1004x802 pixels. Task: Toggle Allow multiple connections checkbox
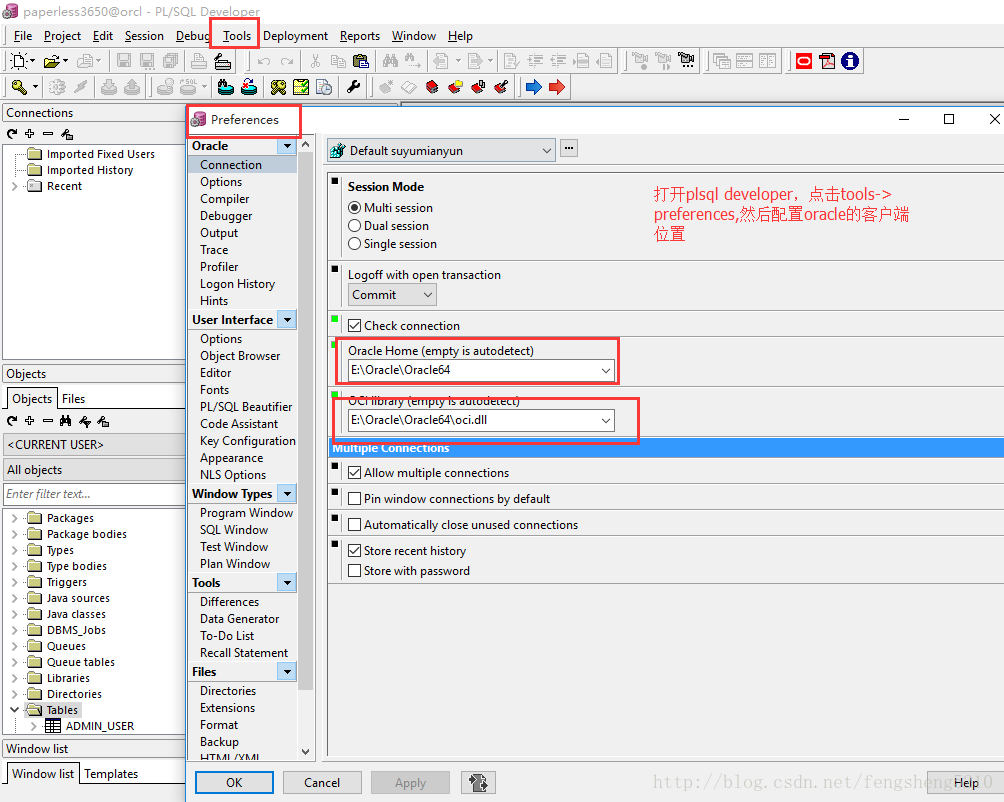tap(354, 473)
